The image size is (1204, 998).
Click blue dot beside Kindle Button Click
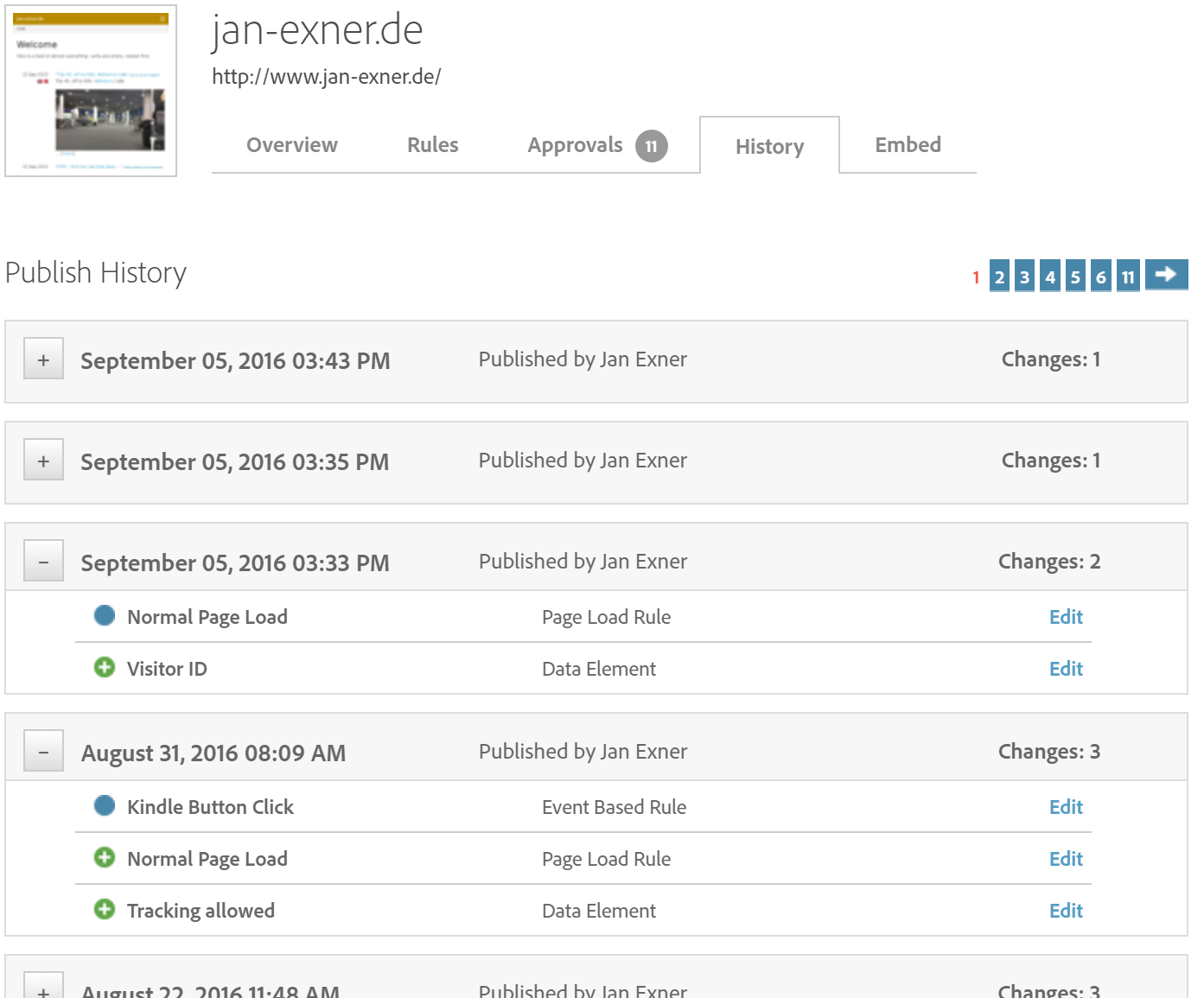coord(105,806)
